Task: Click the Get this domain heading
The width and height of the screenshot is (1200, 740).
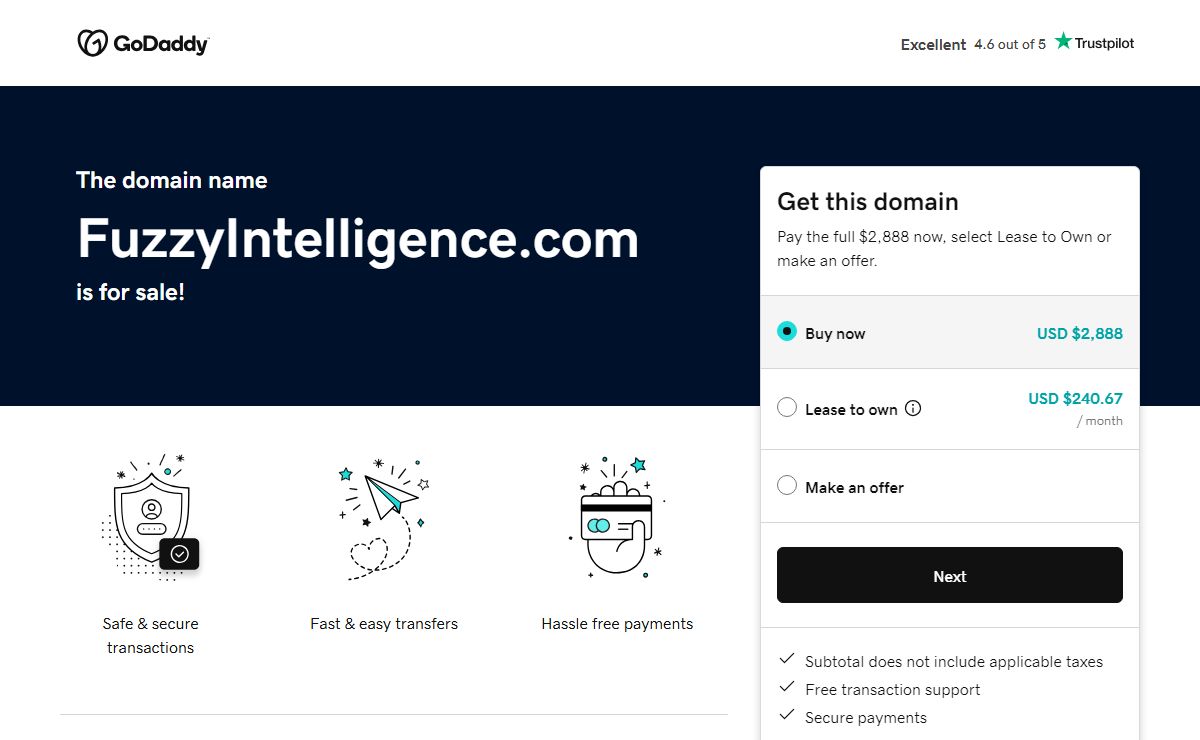Action: click(x=868, y=202)
